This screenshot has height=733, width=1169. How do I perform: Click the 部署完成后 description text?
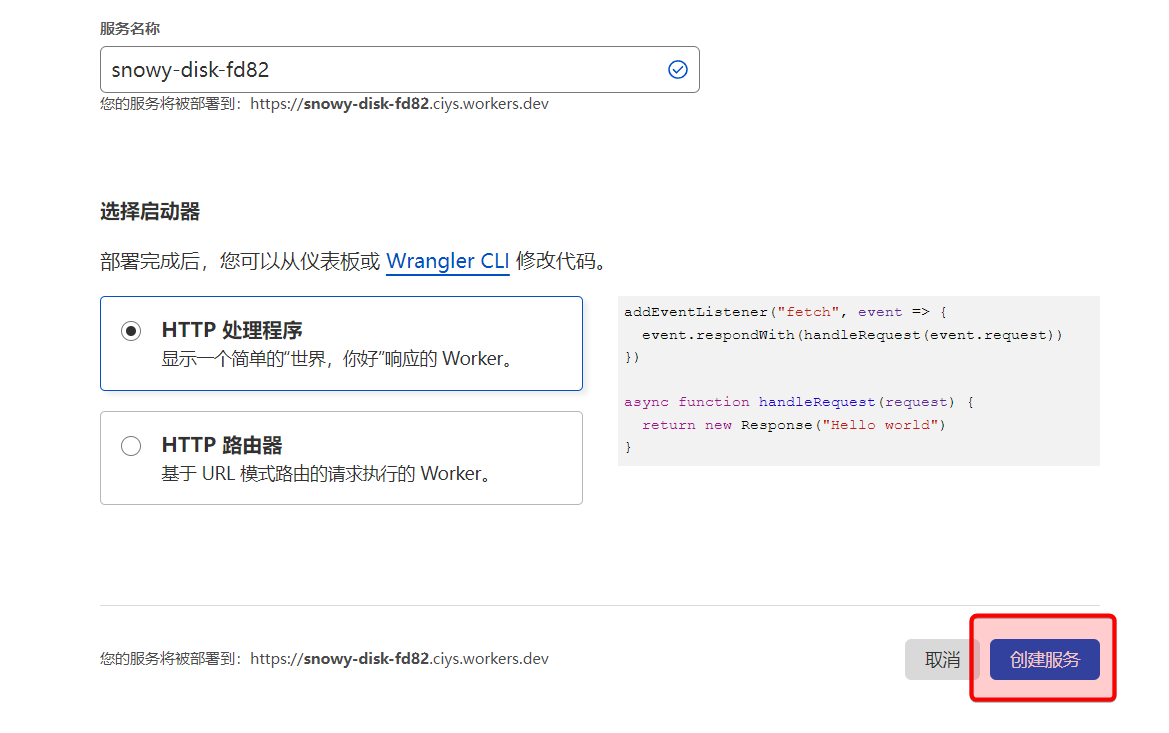point(240,262)
